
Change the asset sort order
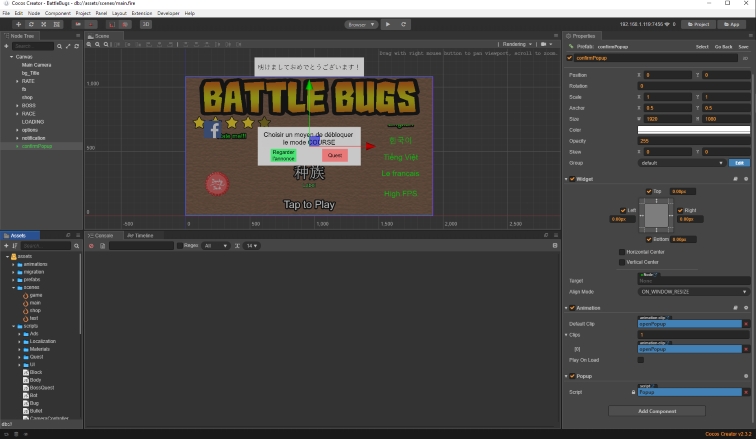click(x=15, y=246)
